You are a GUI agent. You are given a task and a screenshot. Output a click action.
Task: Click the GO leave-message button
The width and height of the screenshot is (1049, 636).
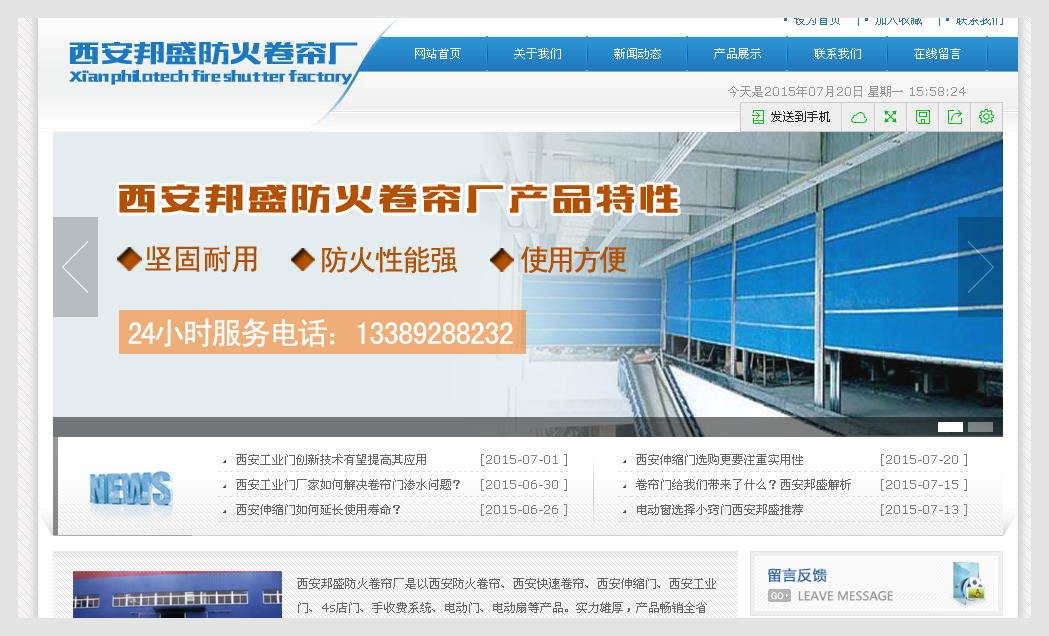pos(781,595)
